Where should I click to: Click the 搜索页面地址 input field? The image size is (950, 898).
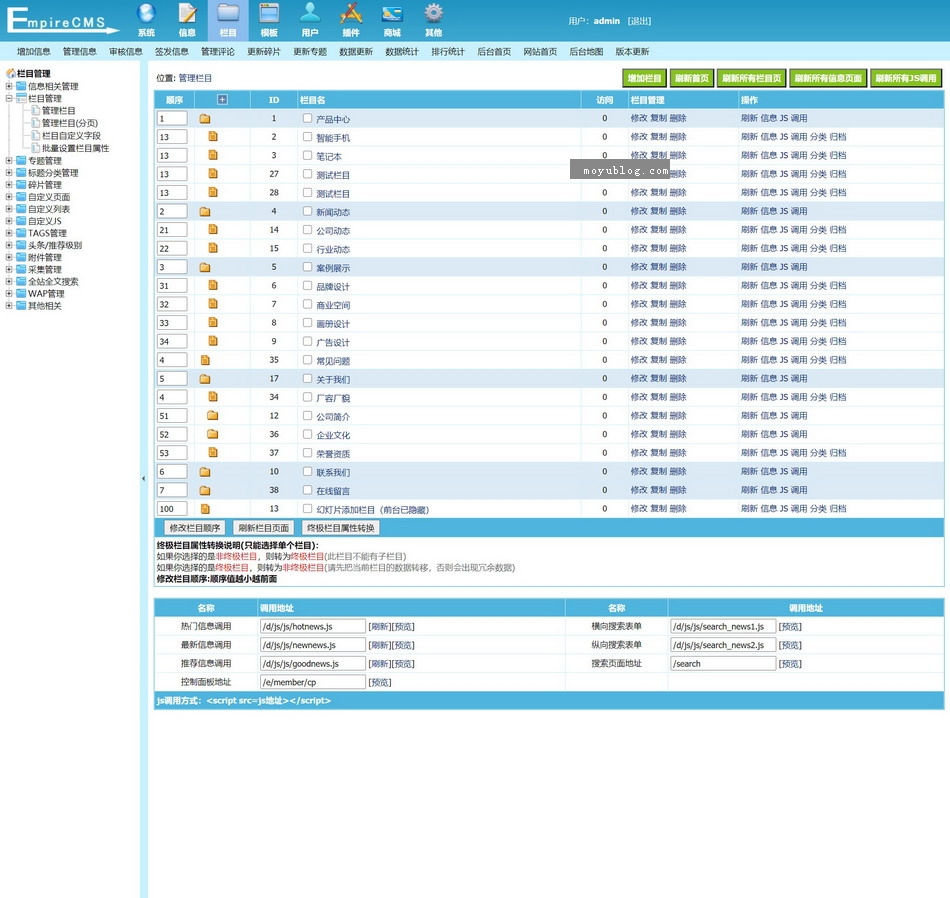click(723, 664)
